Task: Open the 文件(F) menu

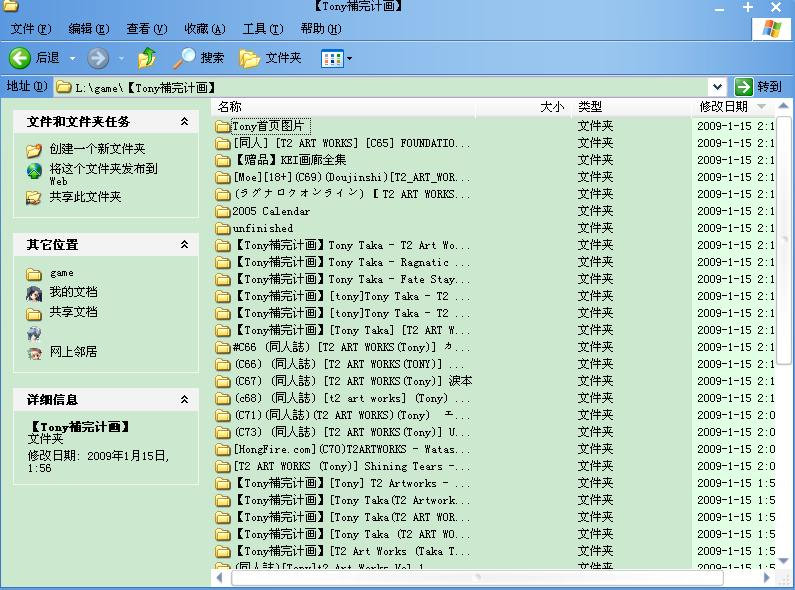Action: pyautogui.click(x=31, y=28)
